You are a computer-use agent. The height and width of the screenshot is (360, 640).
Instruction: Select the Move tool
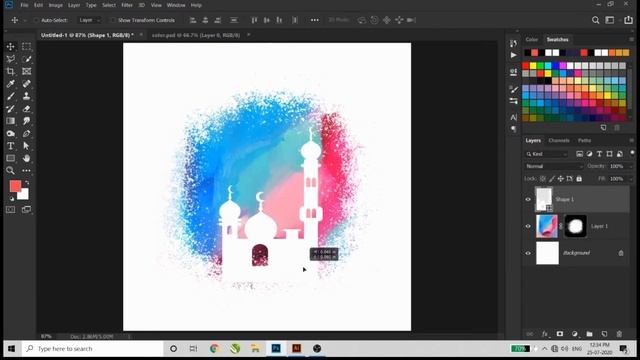[11, 47]
